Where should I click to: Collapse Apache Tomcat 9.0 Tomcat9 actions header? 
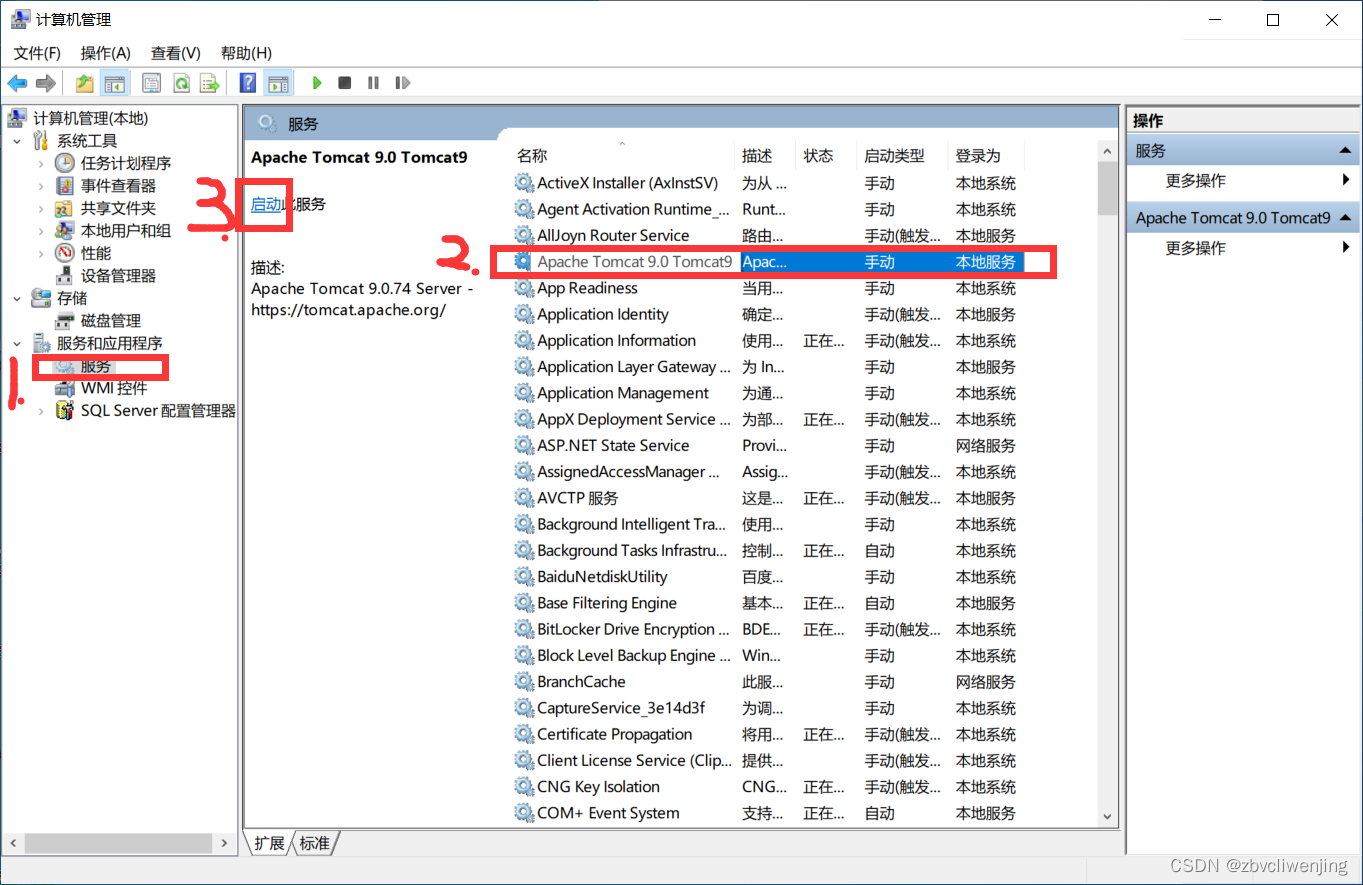[x=1244, y=218]
